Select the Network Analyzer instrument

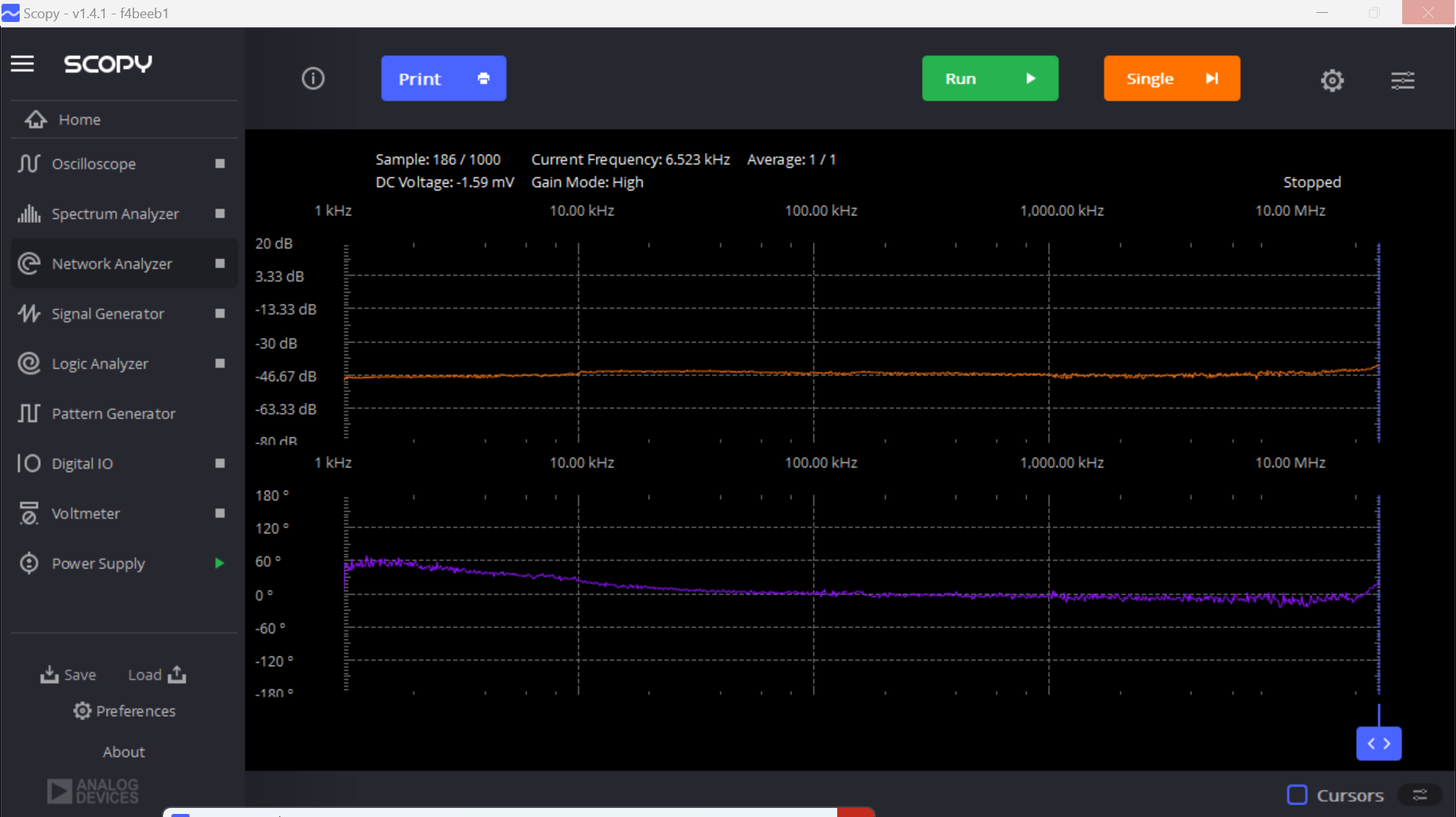(x=124, y=264)
